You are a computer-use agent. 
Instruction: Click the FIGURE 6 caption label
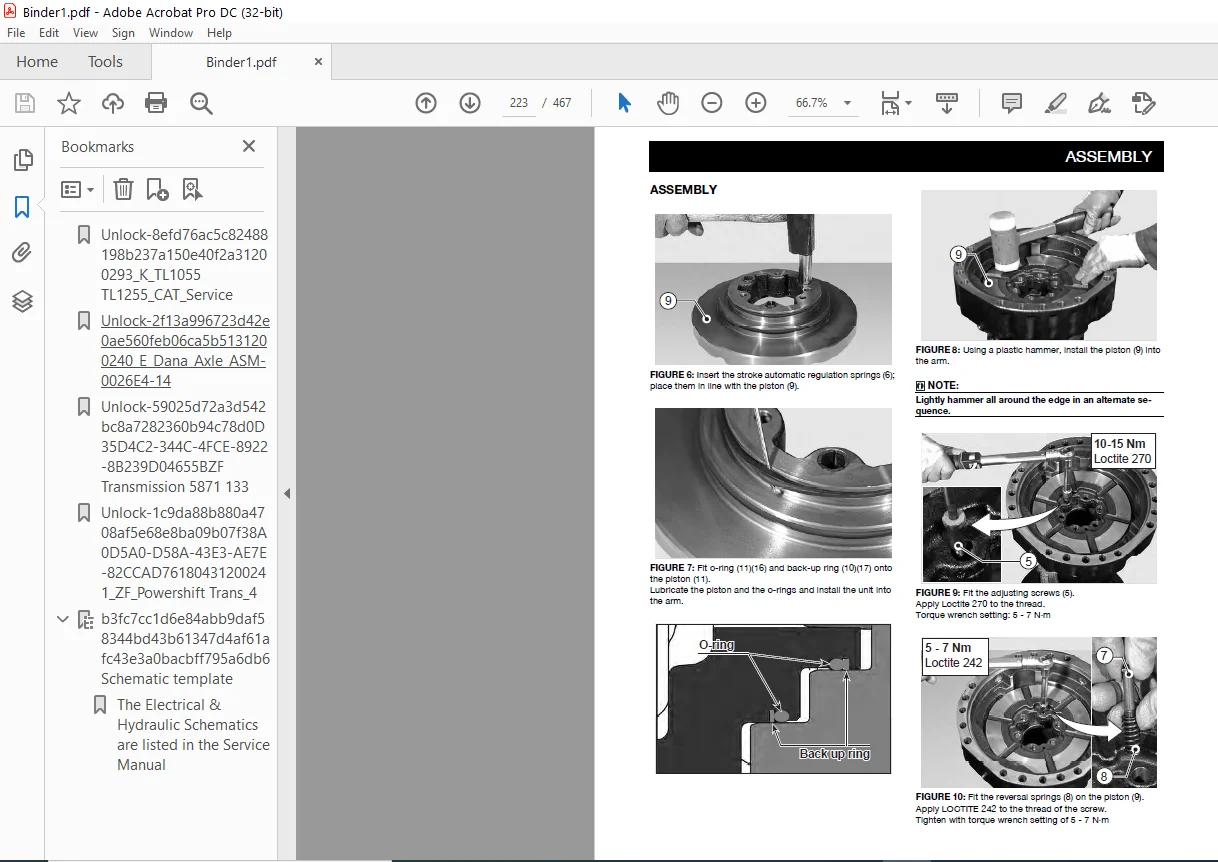672,375
